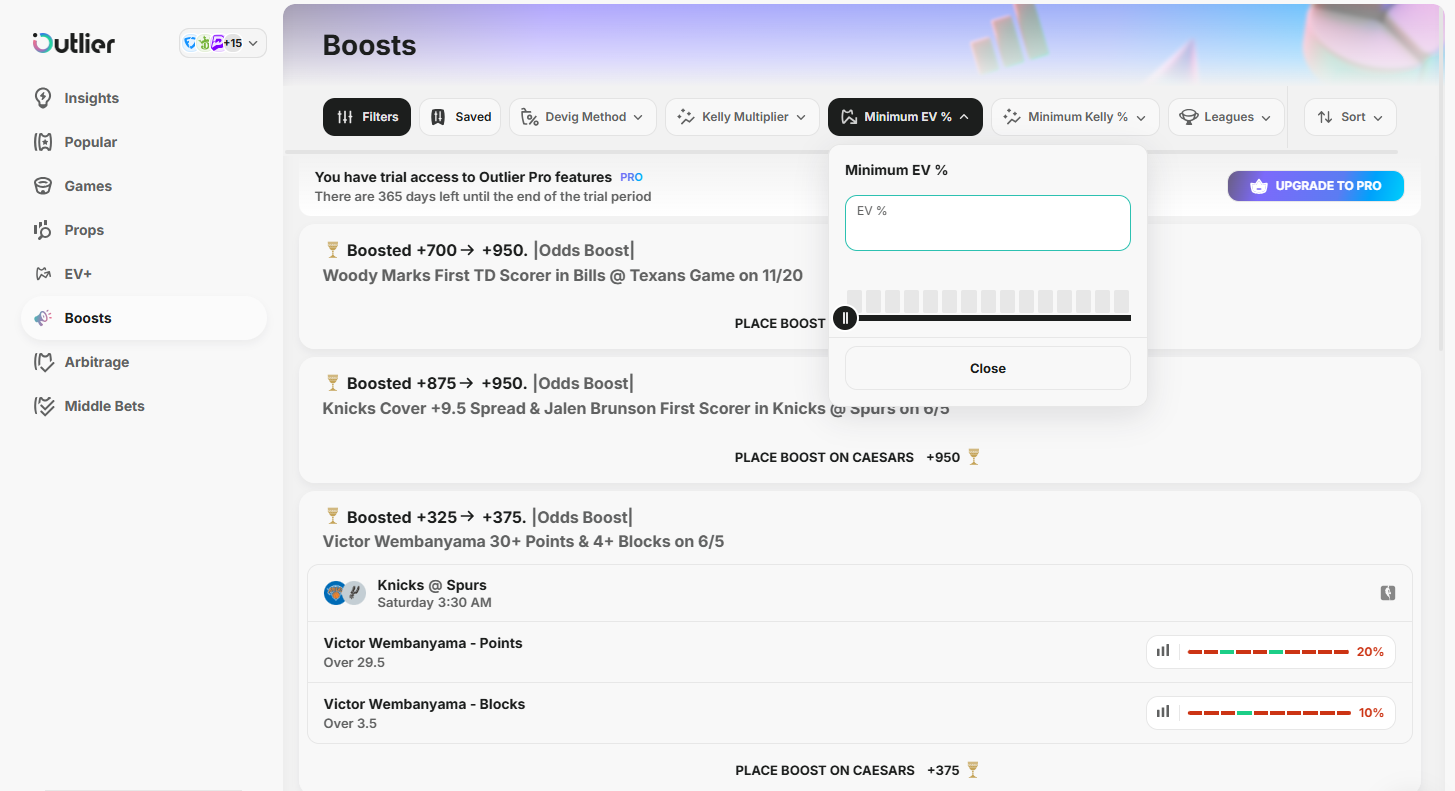
Task: Place boost on Caesars at +950
Action: [858, 457]
